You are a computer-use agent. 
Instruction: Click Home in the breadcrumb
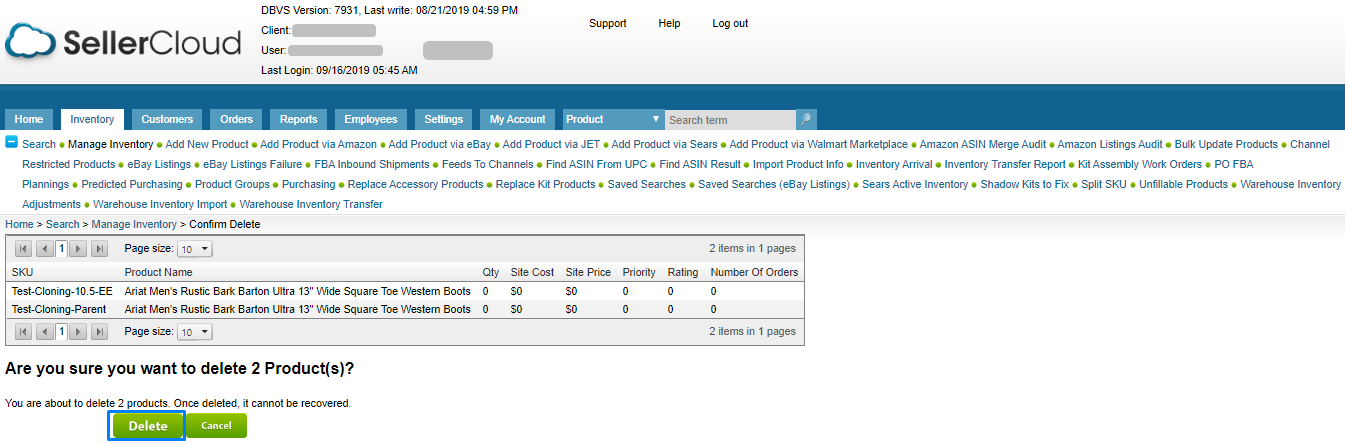coord(19,224)
